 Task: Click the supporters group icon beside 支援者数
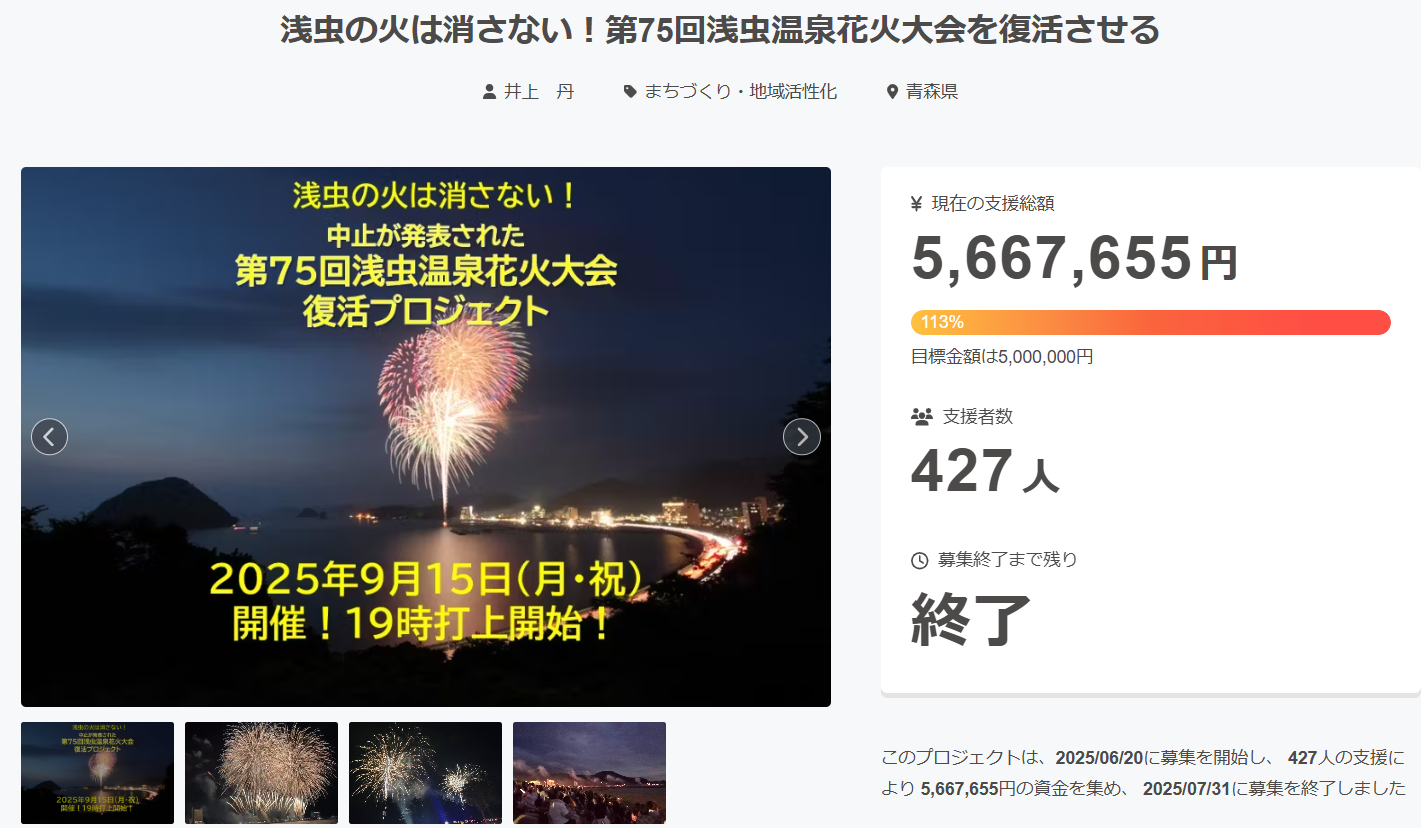[x=922, y=417]
